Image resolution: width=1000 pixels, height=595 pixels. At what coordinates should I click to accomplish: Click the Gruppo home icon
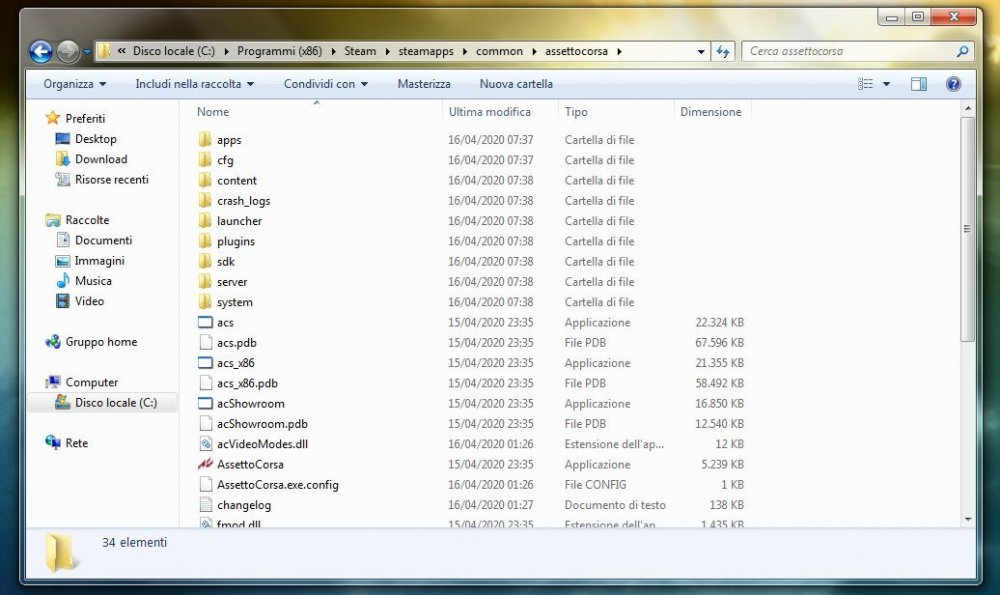53,342
